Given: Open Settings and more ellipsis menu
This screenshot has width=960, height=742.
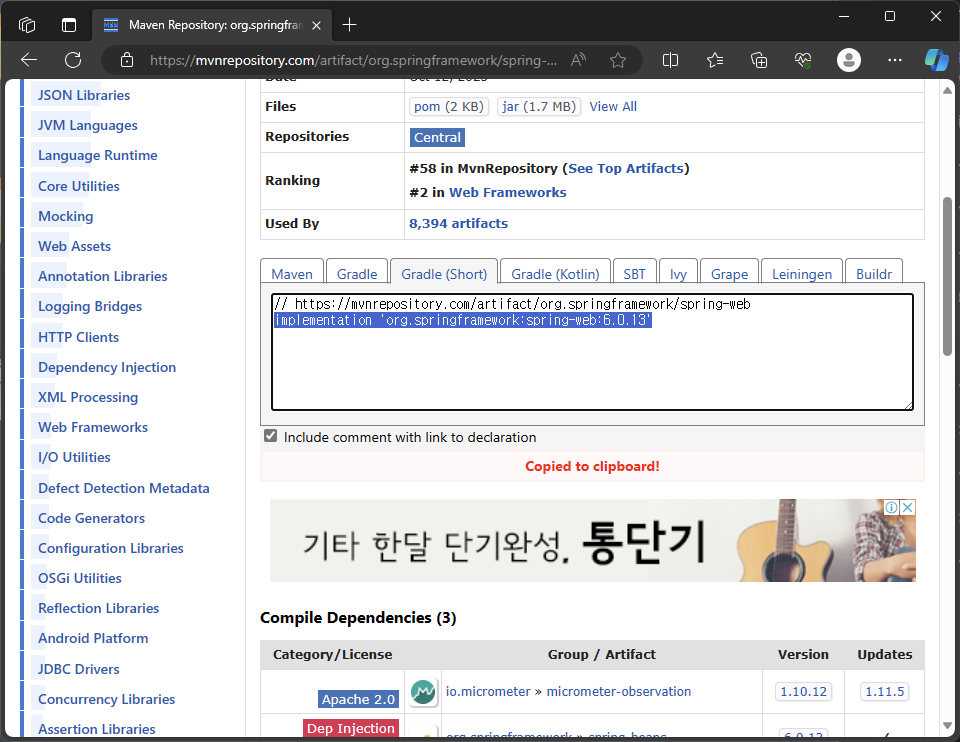Looking at the screenshot, I should point(894,60).
